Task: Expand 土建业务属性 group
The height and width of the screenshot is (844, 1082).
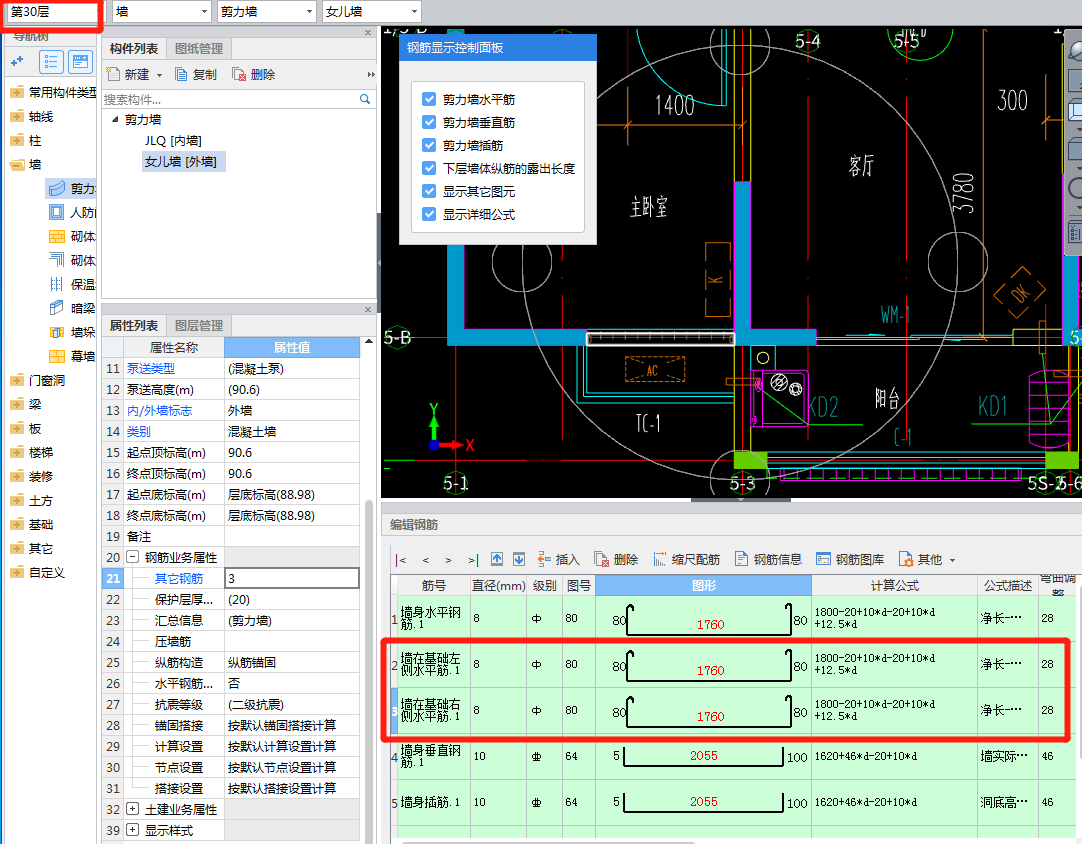Action: (x=132, y=809)
